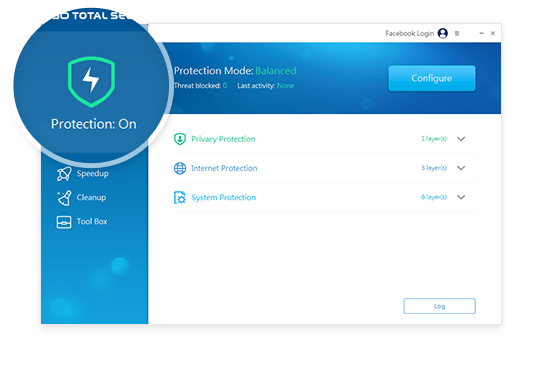Expand the System Protection chevron
The width and height of the screenshot is (540, 365).
point(461,197)
